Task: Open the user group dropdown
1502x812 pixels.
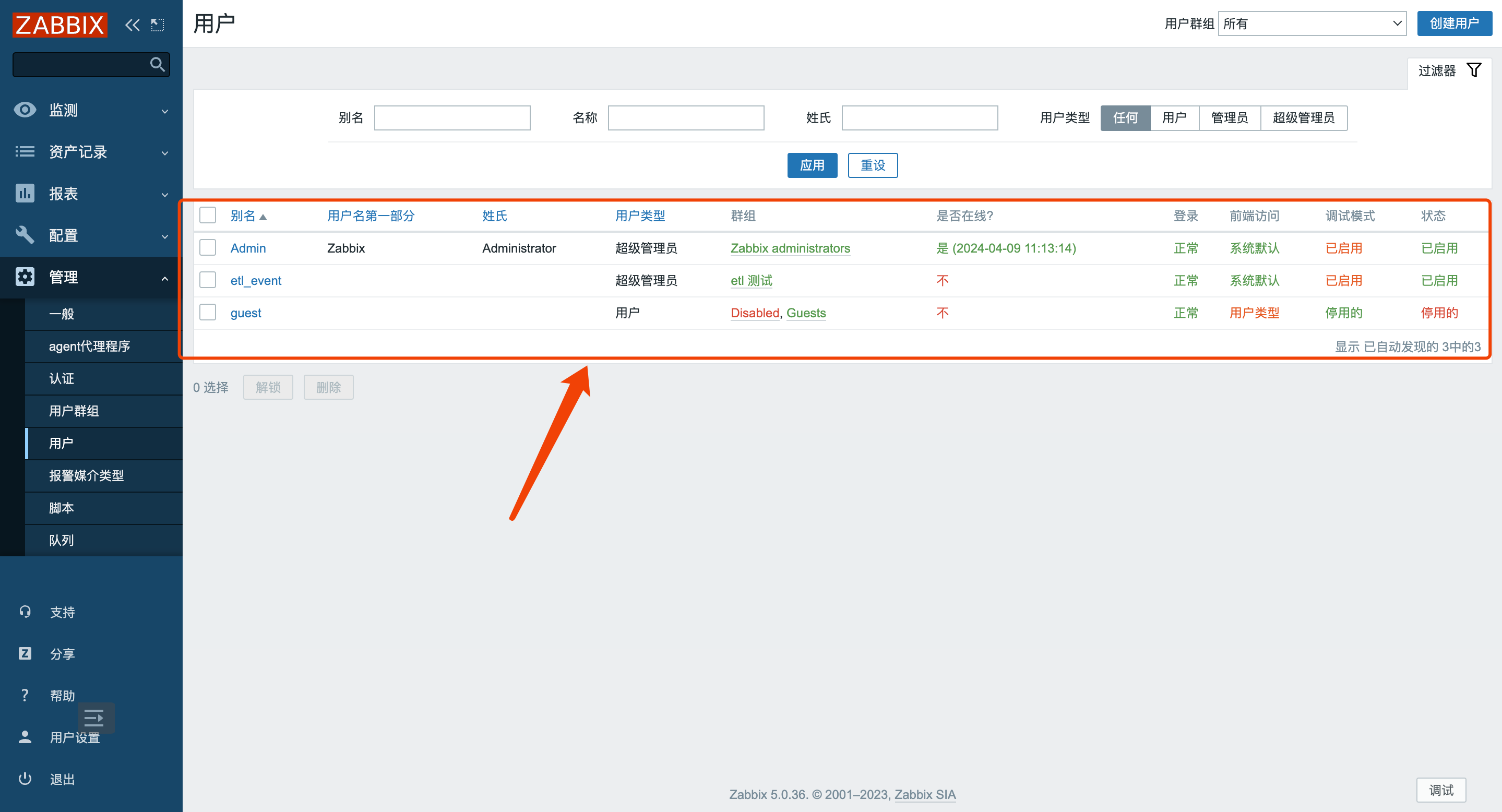Action: (x=1312, y=23)
